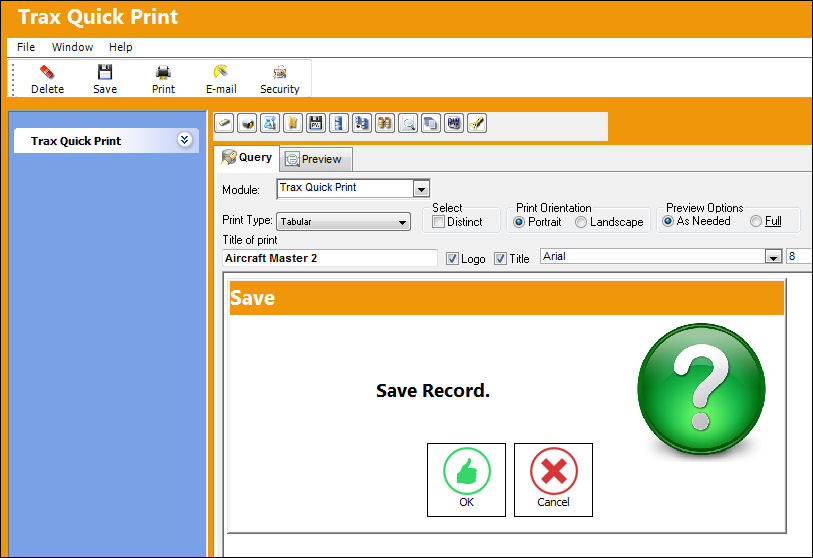
Task: Open the Print Type Tabular dropdown
Action: pyautogui.click(x=343, y=222)
